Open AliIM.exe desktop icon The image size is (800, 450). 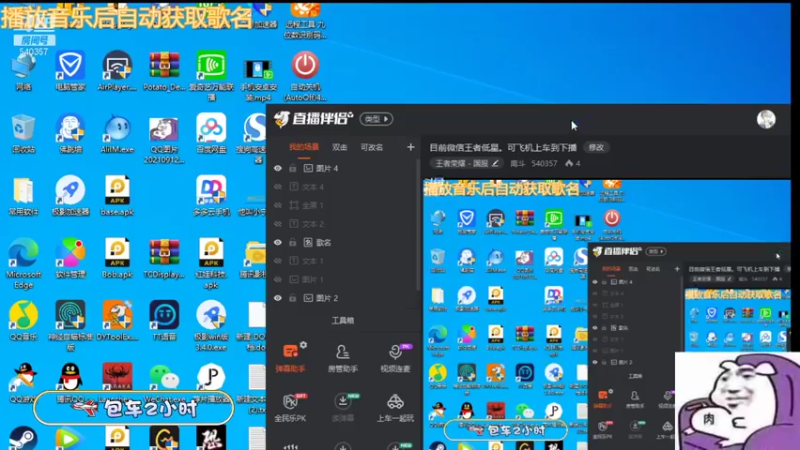coord(117,134)
